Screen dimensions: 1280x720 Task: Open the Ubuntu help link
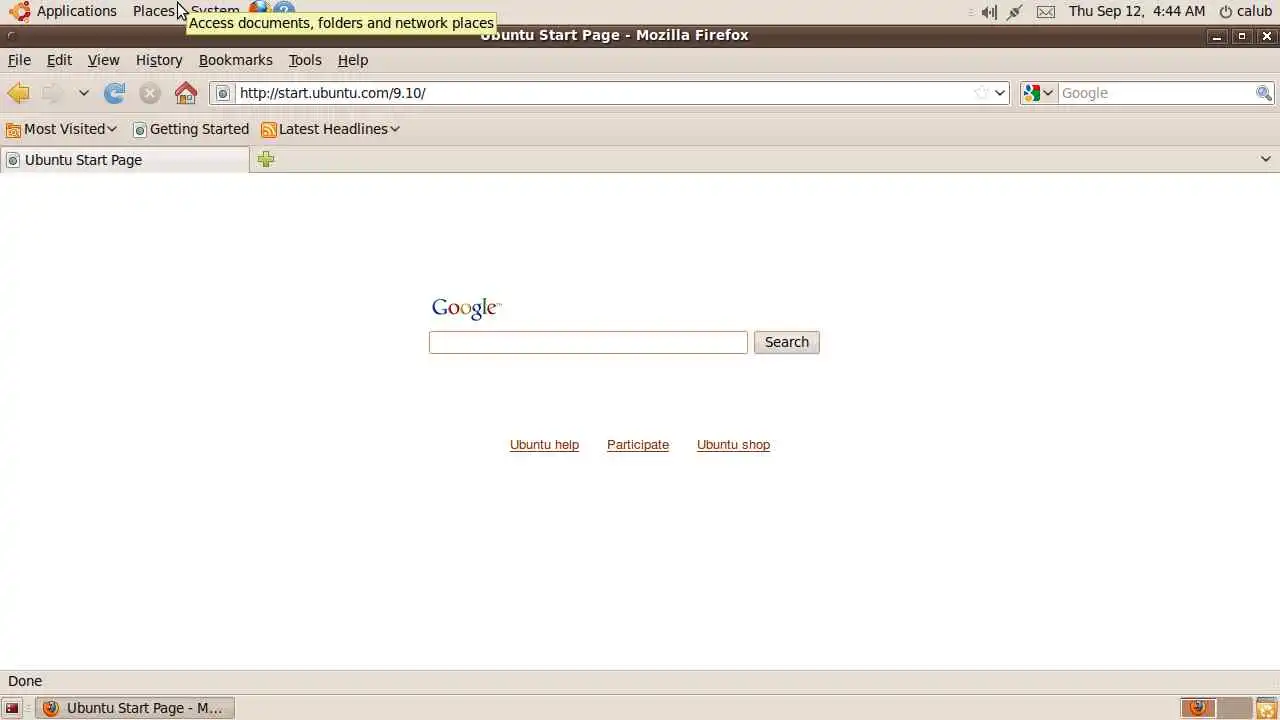click(x=544, y=445)
